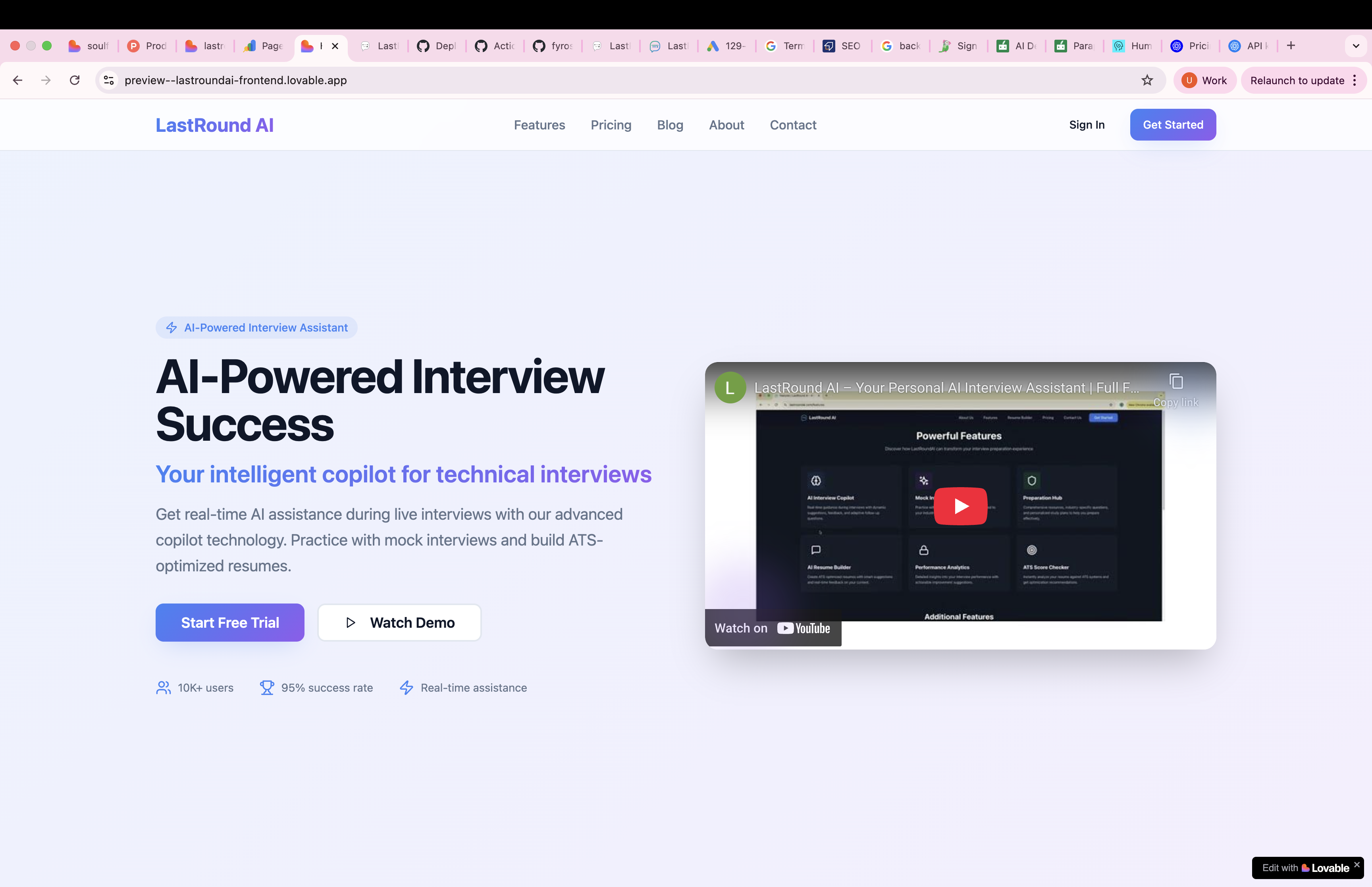The image size is (1372, 887).
Task: Play the embedded YouTube video
Action: pyautogui.click(x=960, y=506)
